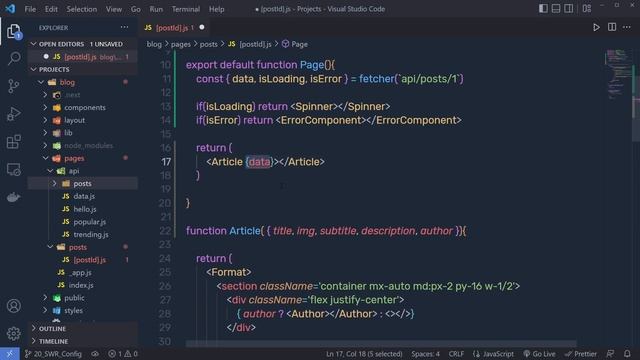Open popular.js in the explorer
Viewport: 640px width, 360px height.
click(82, 222)
